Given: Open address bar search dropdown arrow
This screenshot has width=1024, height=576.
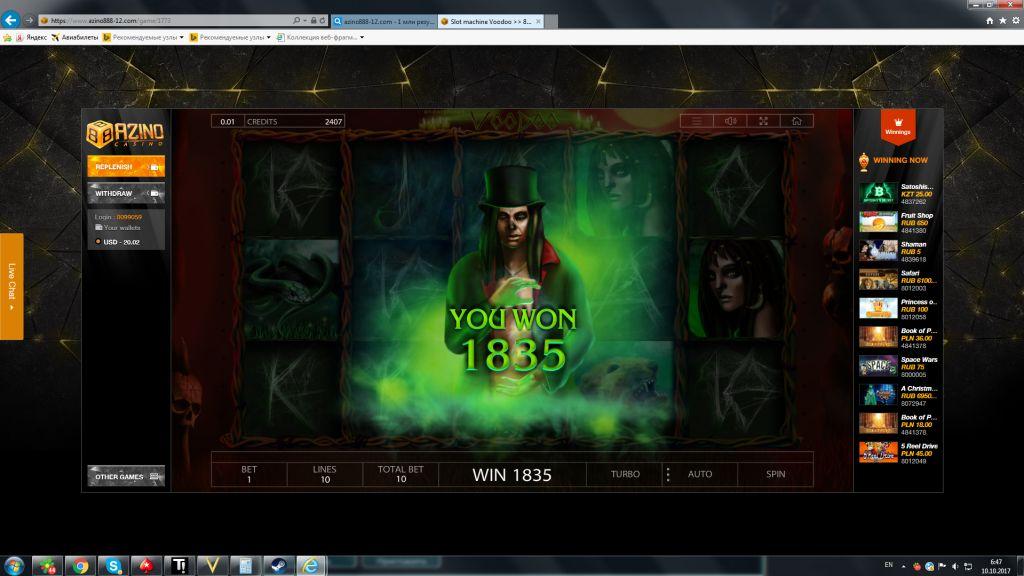Looking at the screenshot, I should [304, 21].
